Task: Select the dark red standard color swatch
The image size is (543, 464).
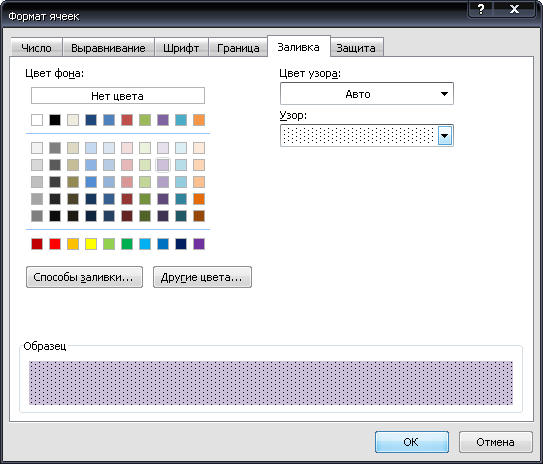Action: click(37, 244)
